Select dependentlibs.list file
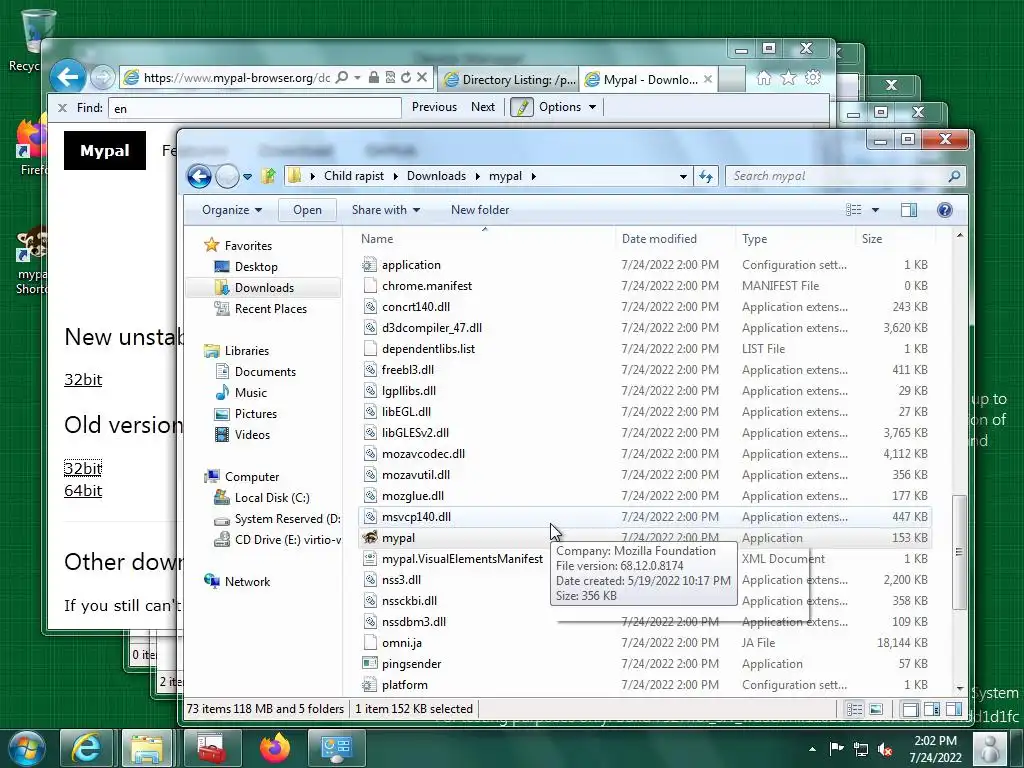Image resolution: width=1024 pixels, height=768 pixels. 428,348
